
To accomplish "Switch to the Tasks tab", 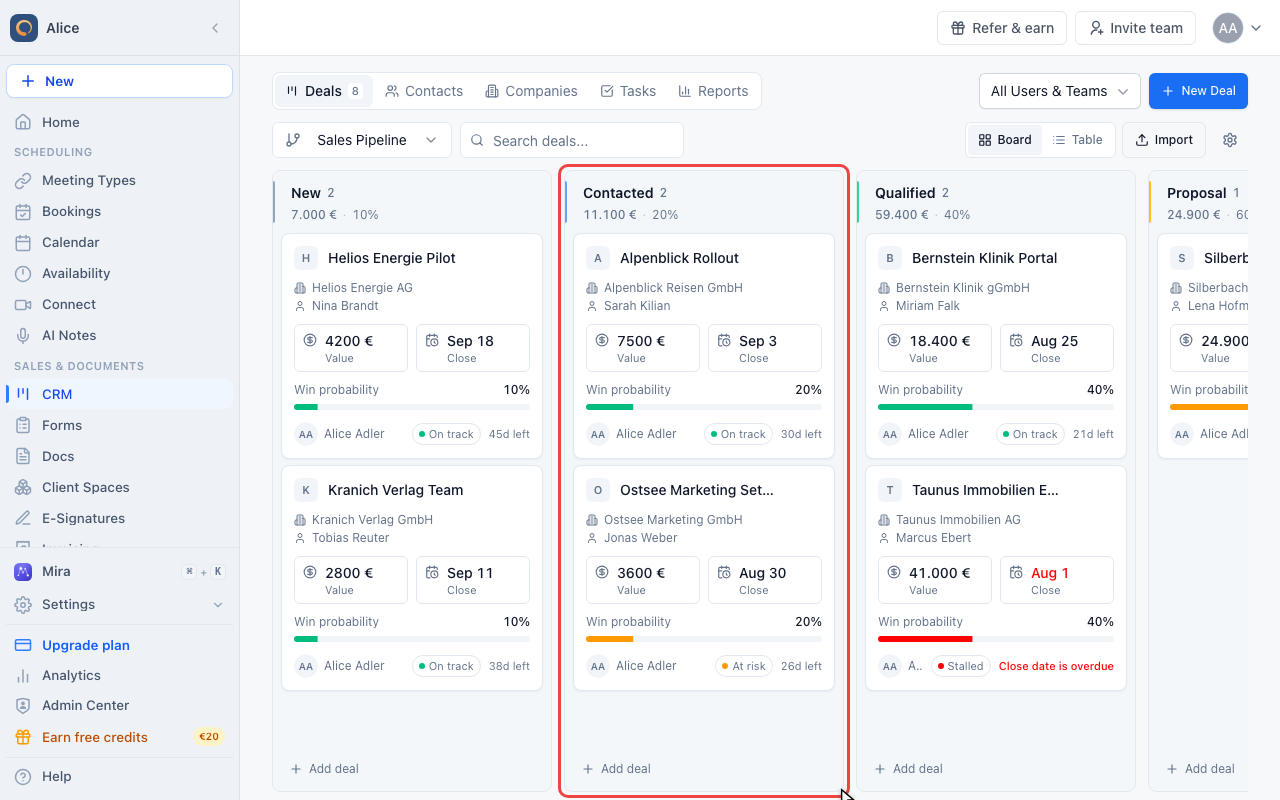I will [628, 91].
